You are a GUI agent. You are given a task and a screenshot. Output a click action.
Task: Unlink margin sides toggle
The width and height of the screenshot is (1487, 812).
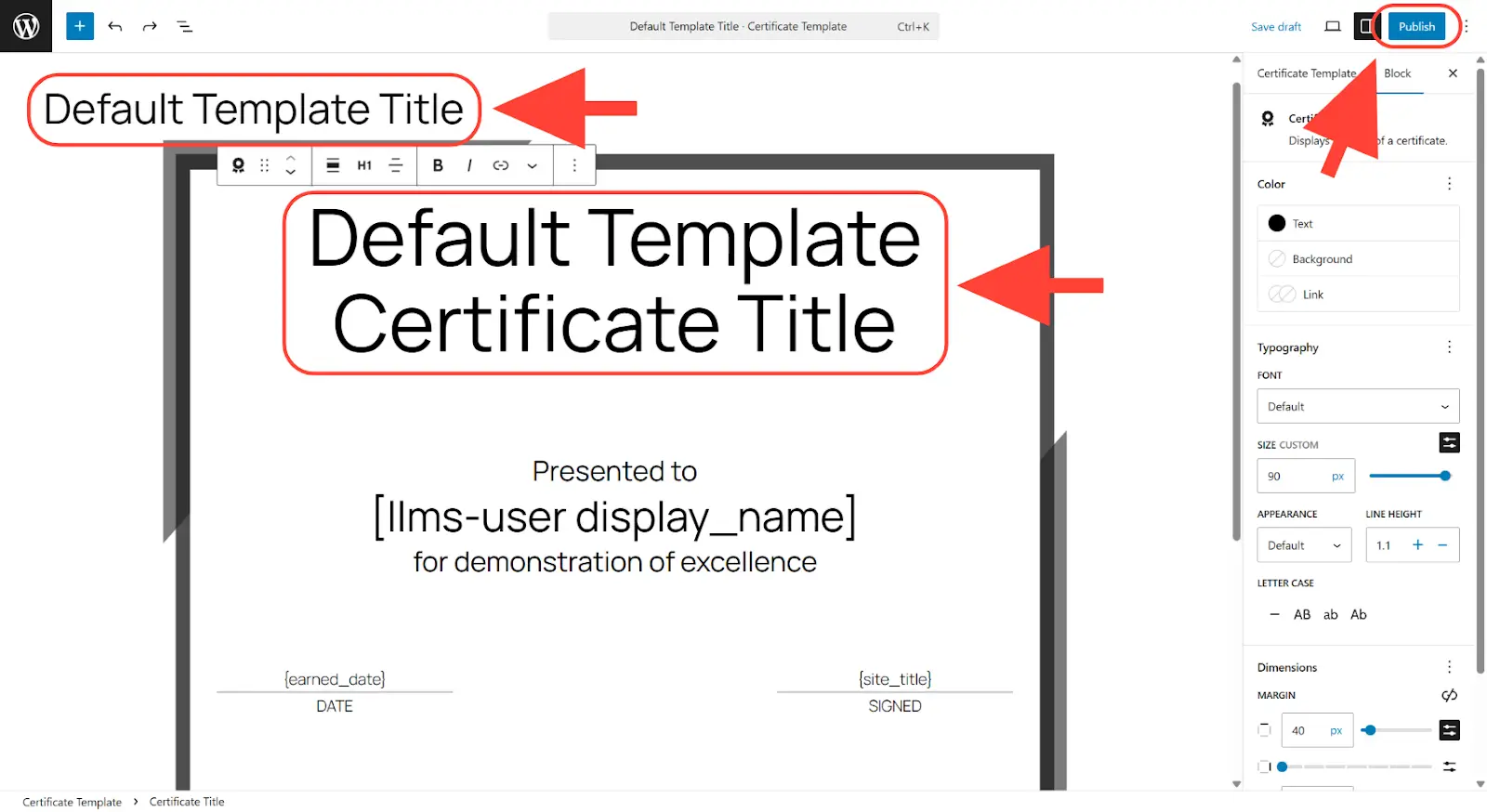click(x=1449, y=695)
